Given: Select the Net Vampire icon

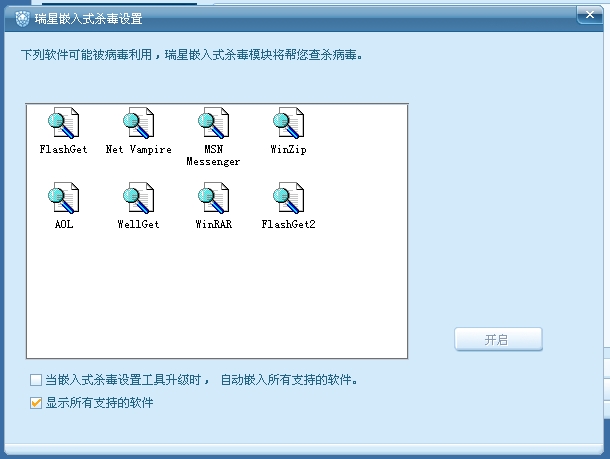Looking at the screenshot, I should coord(138,123).
